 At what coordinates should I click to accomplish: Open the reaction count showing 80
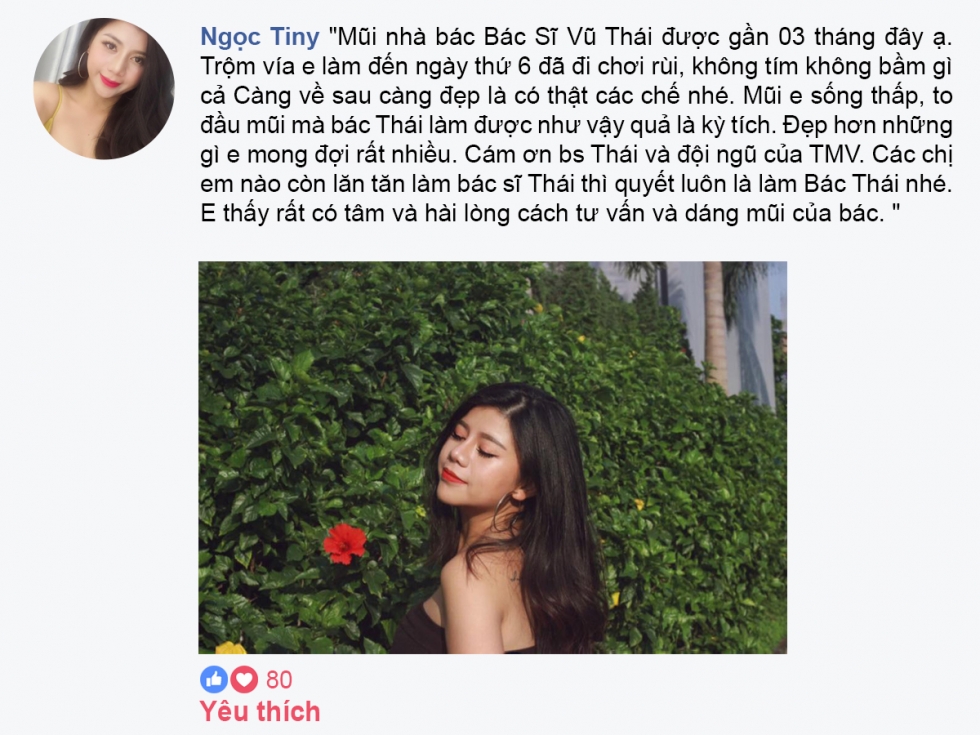[279, 680]
